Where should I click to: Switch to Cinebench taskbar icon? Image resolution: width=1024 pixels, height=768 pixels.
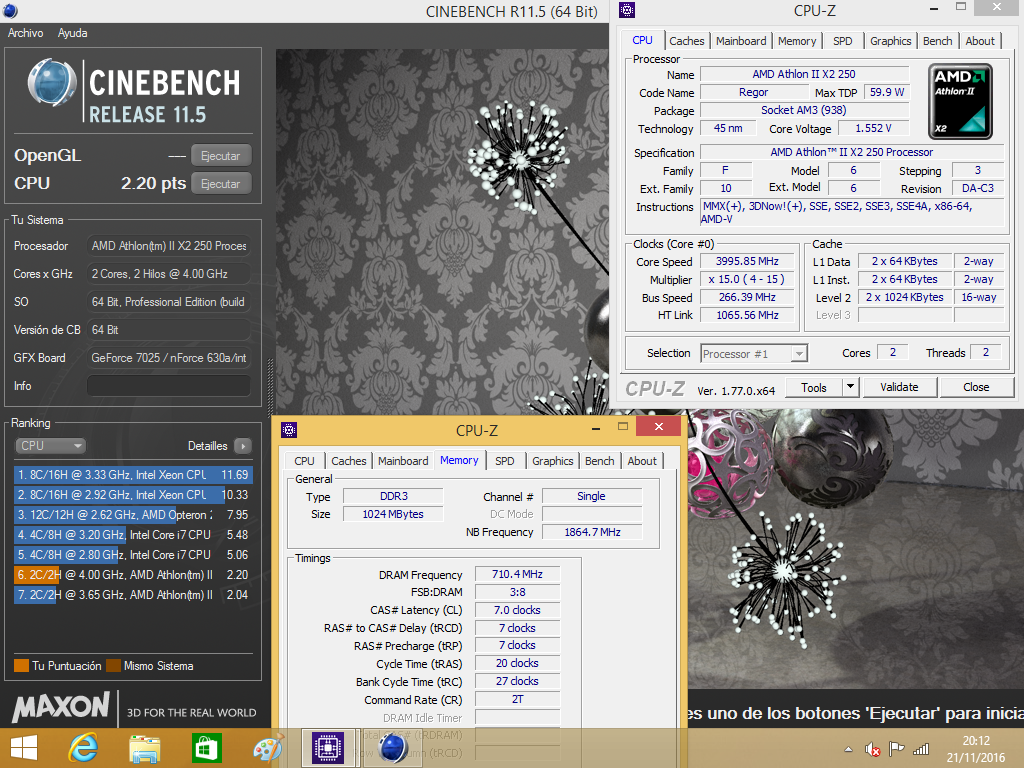click(x=393, y=748)
